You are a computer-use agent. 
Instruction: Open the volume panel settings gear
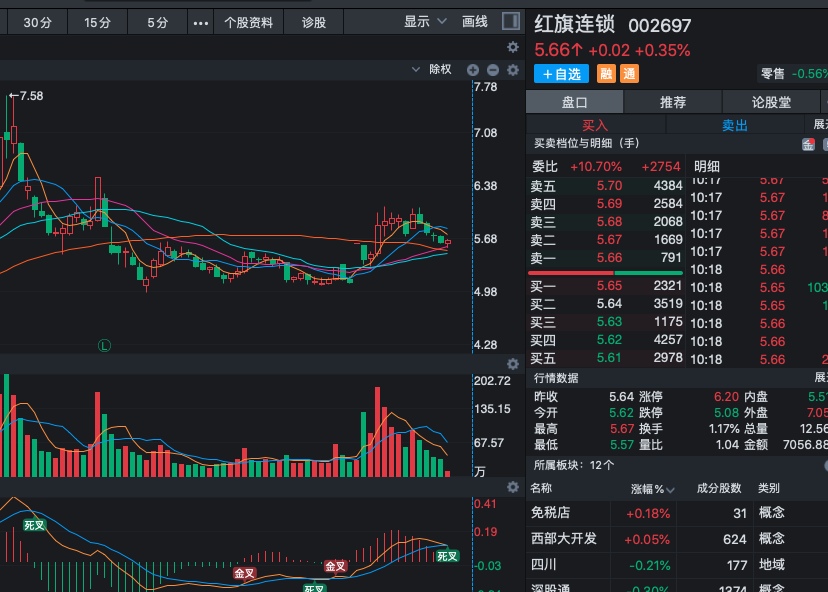pyautogui.click(x=513, y=364)
